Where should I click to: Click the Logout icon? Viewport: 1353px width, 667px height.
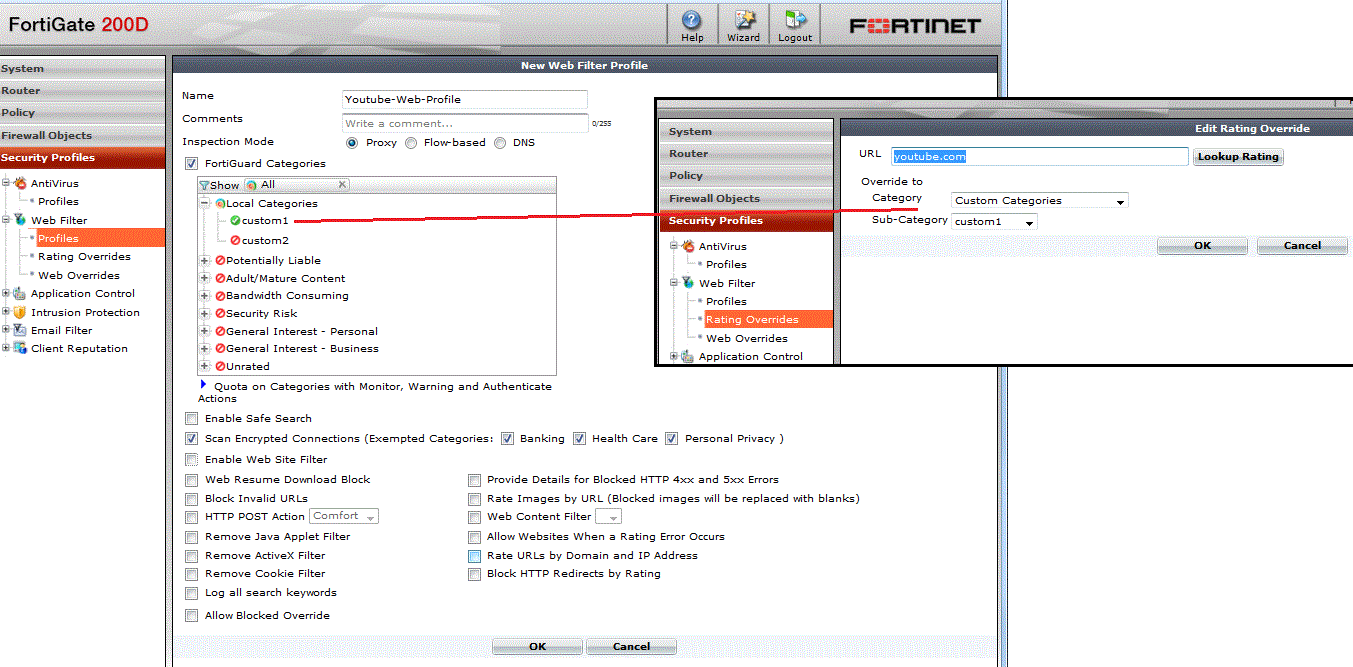coord(795,20)
